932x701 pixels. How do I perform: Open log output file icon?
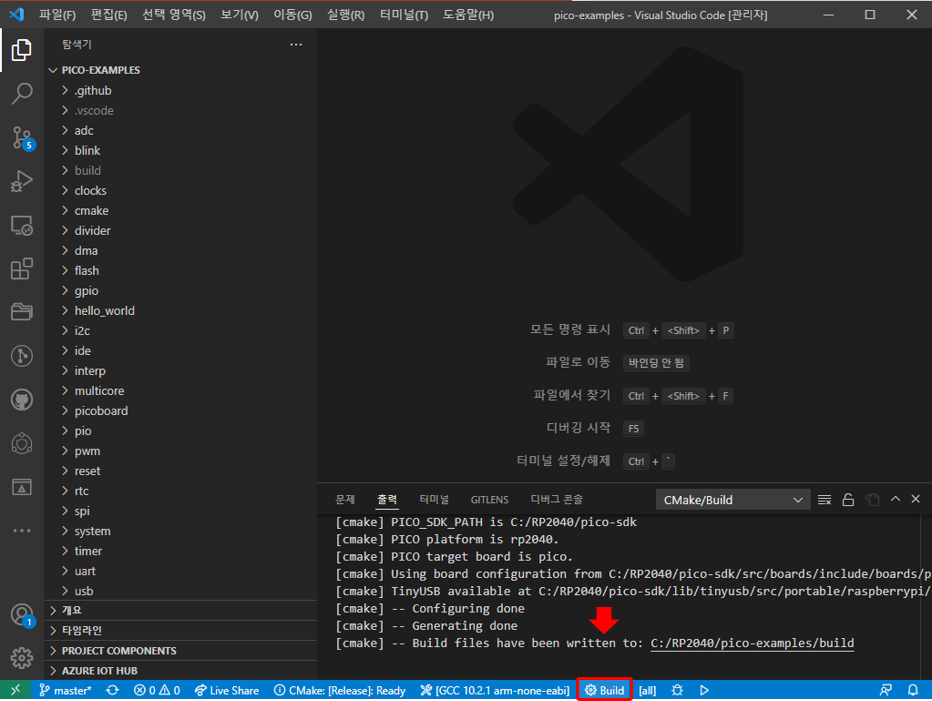click(x=872, y=500)
